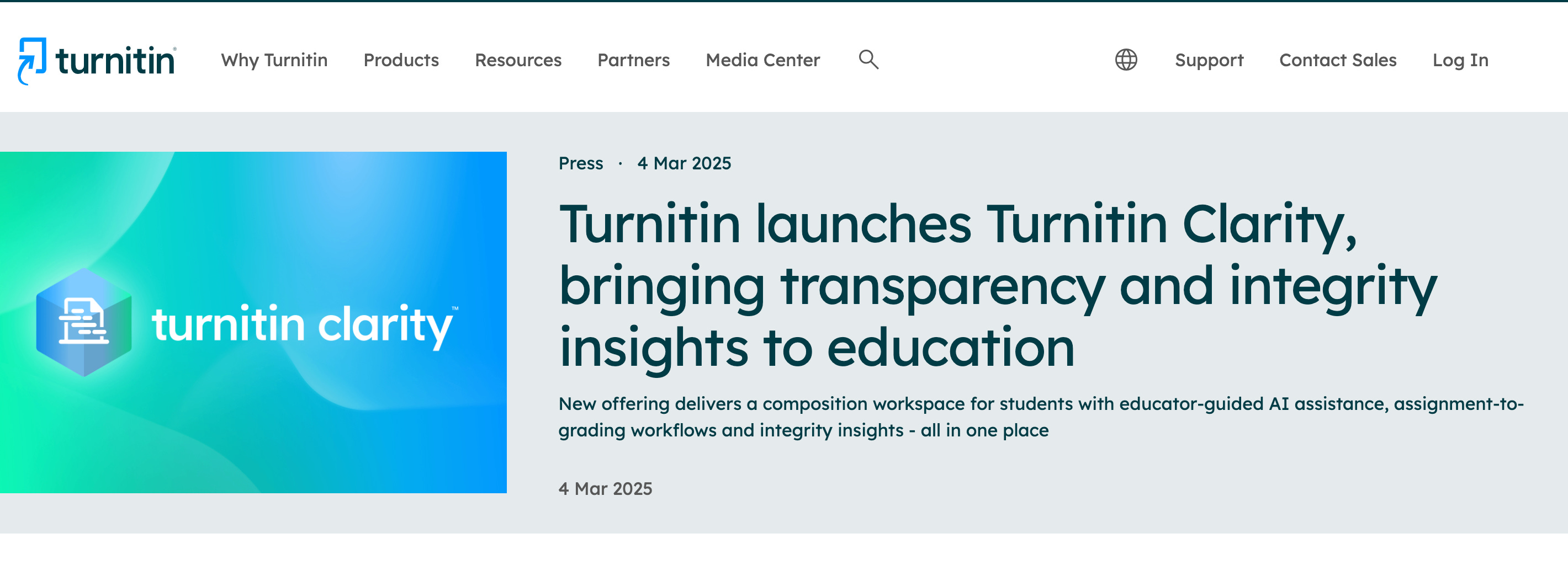The height and width of the screenshot is (576, 1568).
Task: Click the Turnitin Clarity hexagon document icon
Action: pyautogui.click(x=84, y=322)
